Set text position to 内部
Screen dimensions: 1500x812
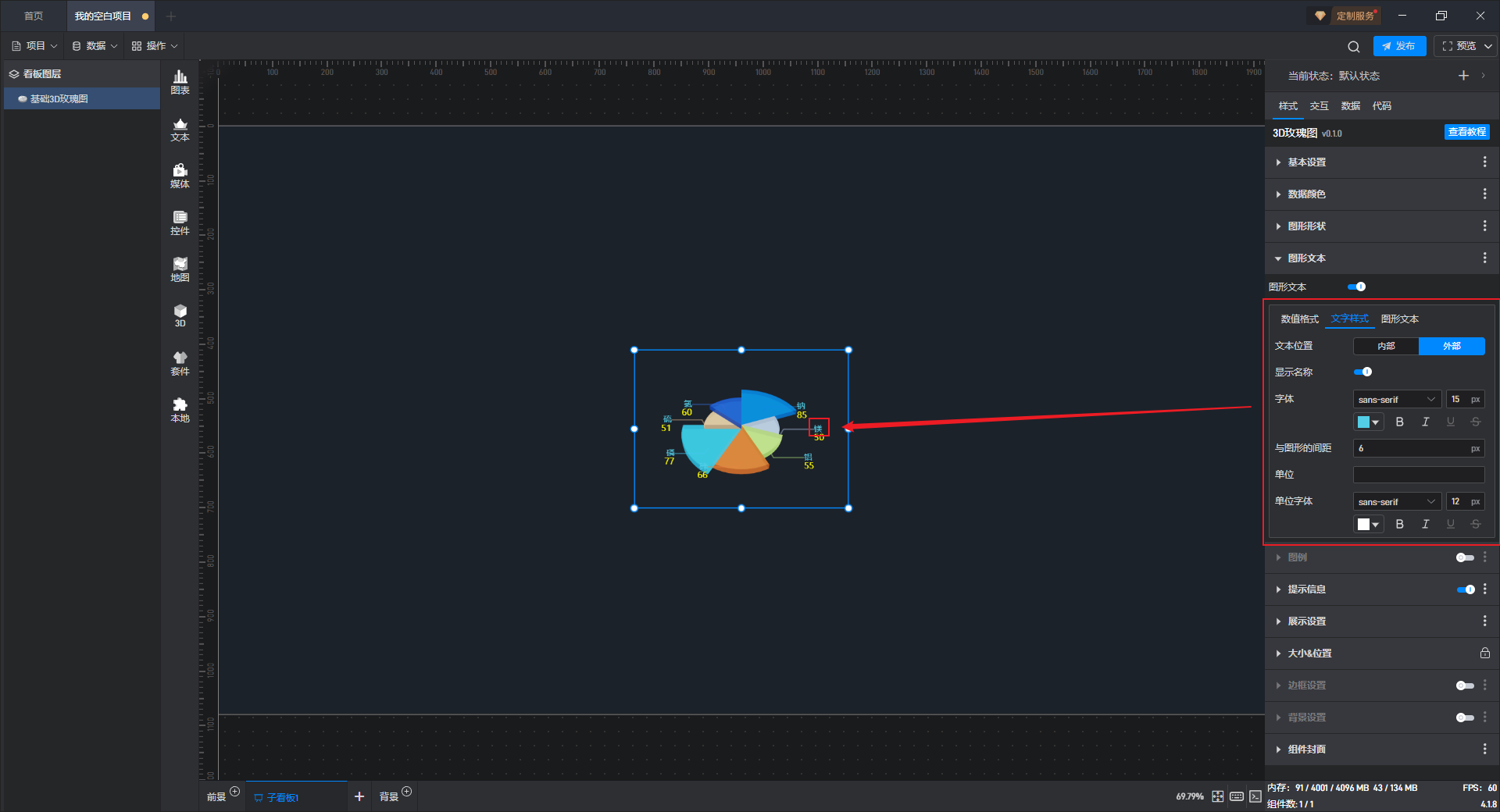tap(1386, 346)
